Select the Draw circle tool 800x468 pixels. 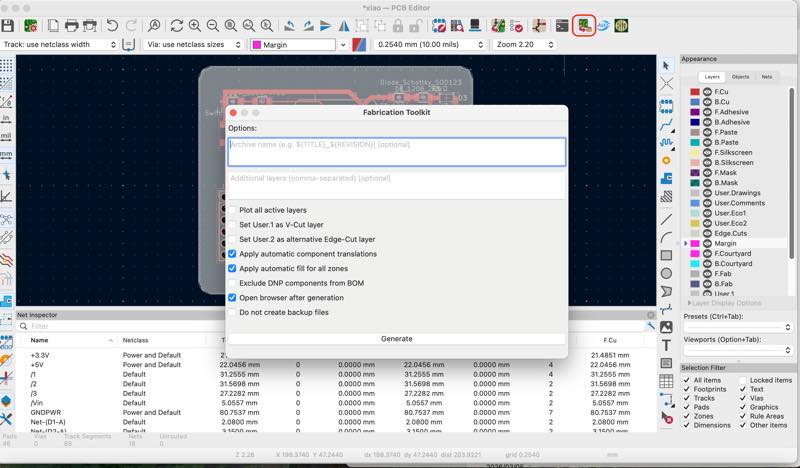(x=666, y=274)
